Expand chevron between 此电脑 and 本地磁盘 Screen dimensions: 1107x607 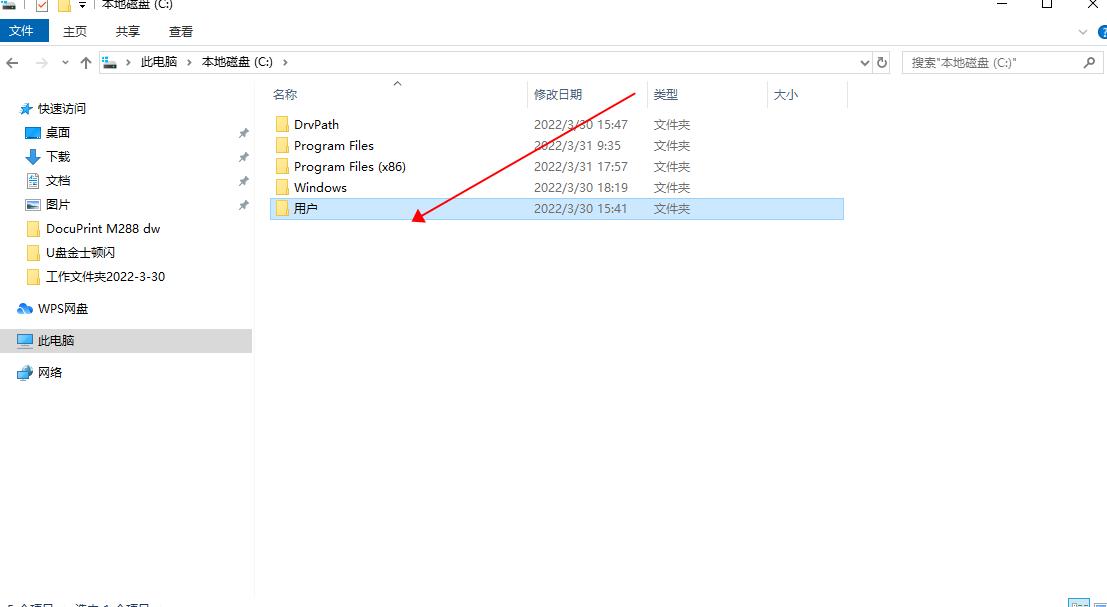pos(189,62)
